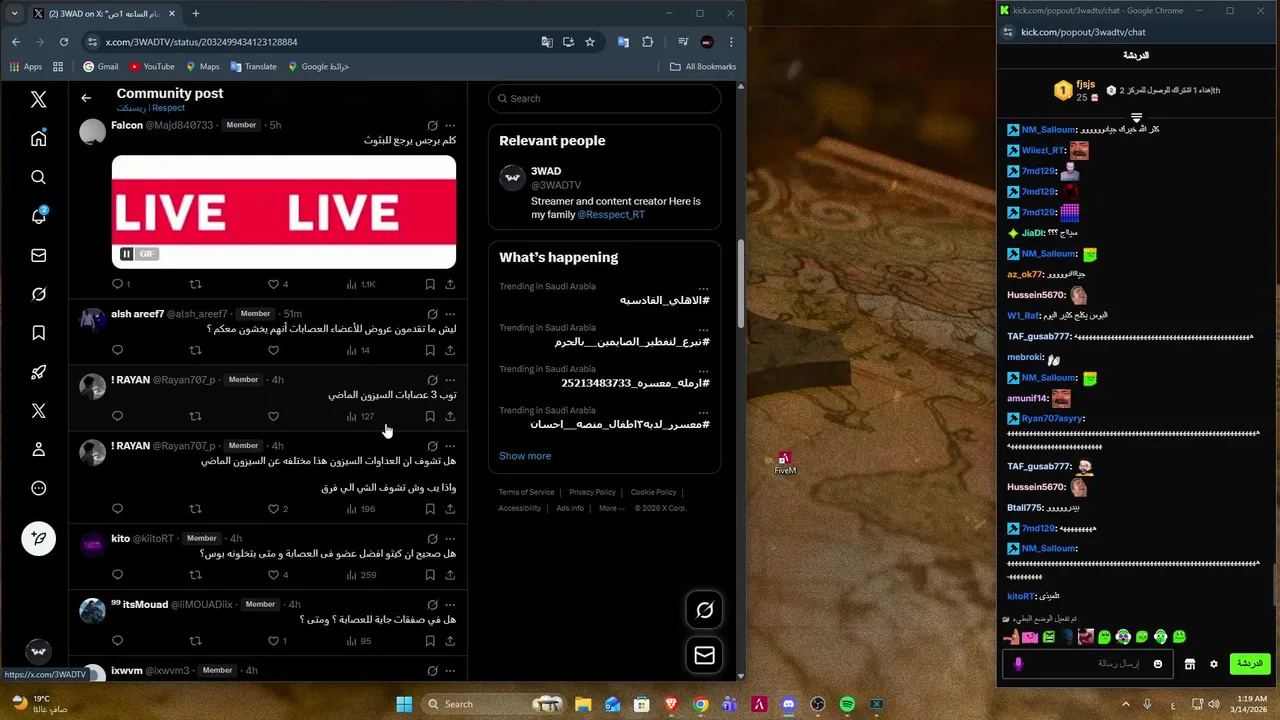
Task: Open the More circle in X sidebar
Action: point(38,488)
